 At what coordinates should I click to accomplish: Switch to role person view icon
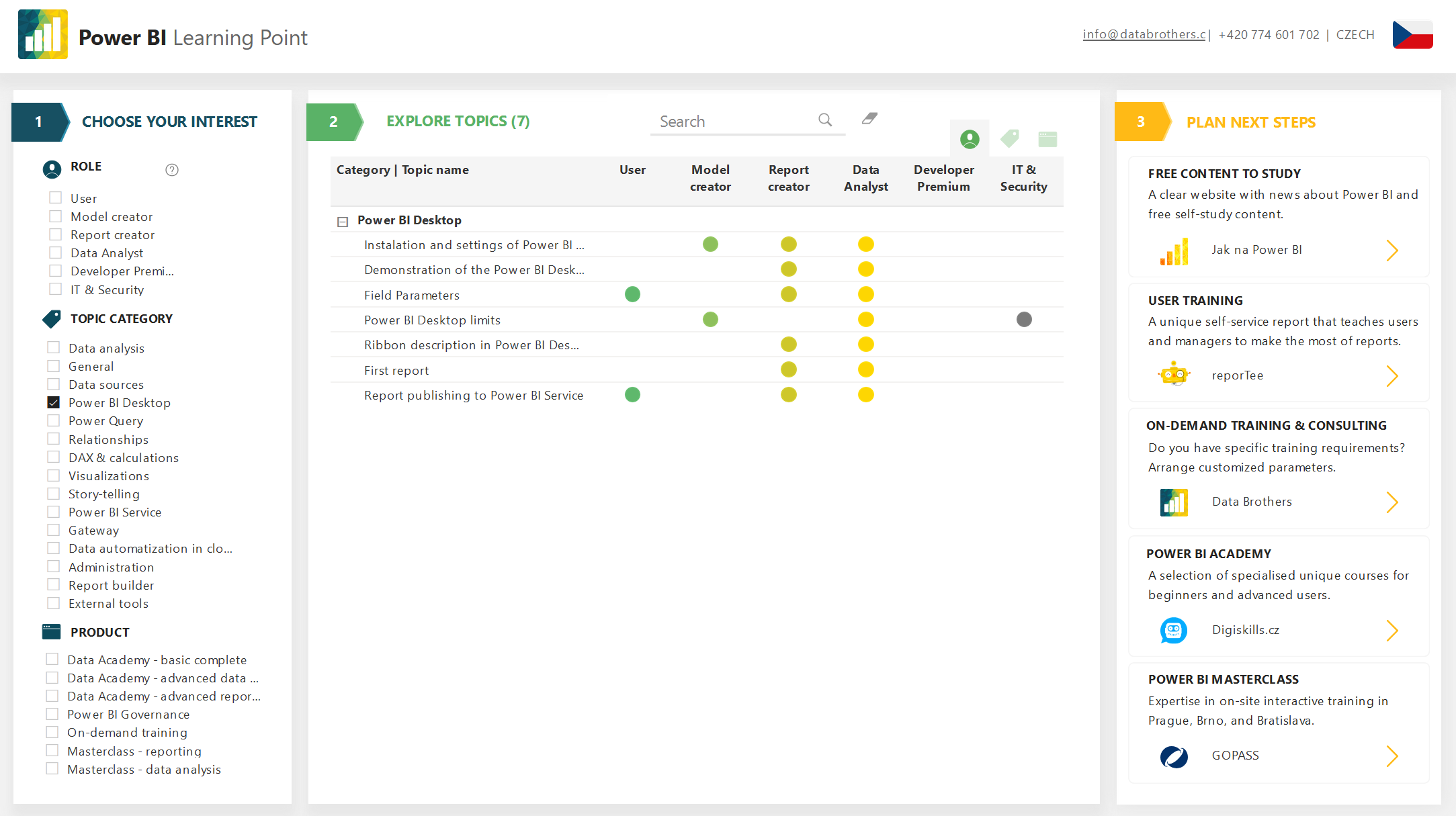pyautogui.click(x=969, y=139)
